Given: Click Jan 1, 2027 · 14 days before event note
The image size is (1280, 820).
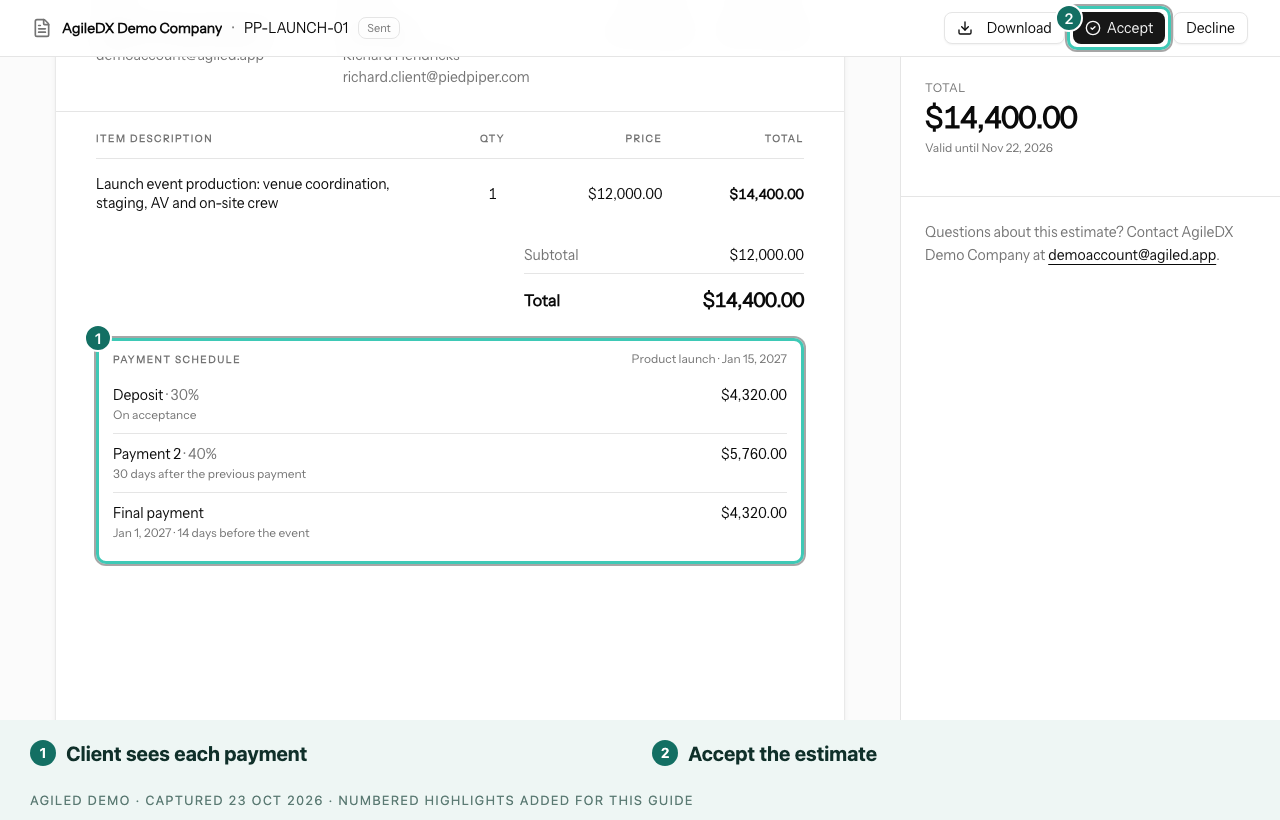Looking at the screenshot, I should (211, 533).
